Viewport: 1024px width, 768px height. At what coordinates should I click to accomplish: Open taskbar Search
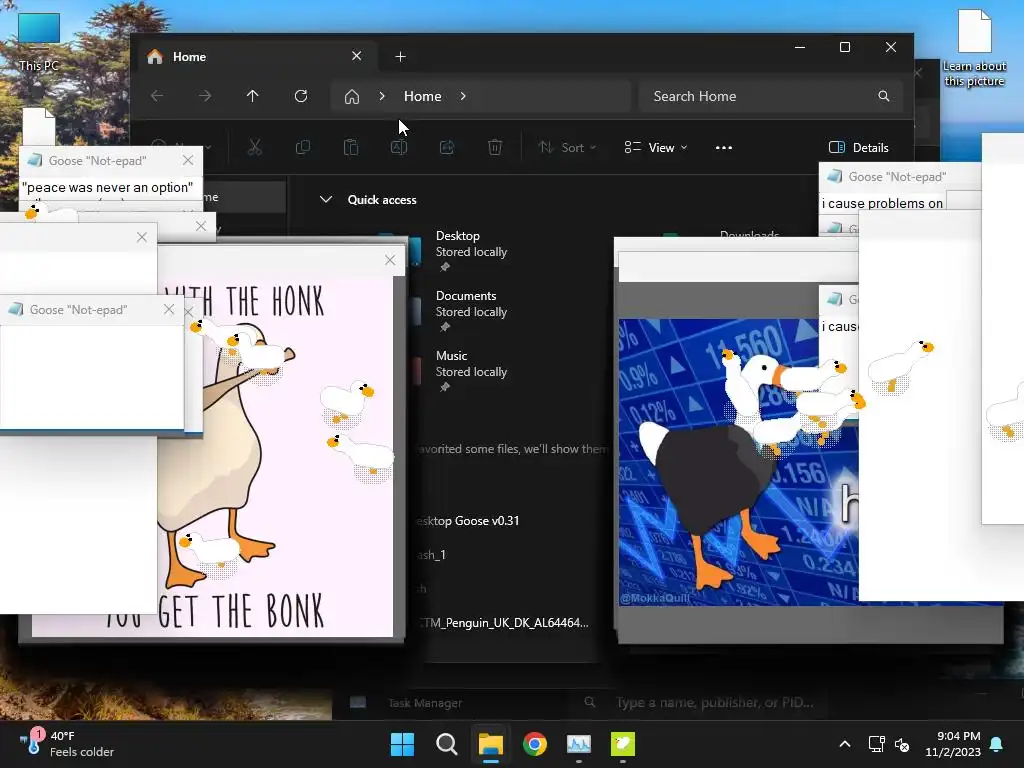(447, 744)
